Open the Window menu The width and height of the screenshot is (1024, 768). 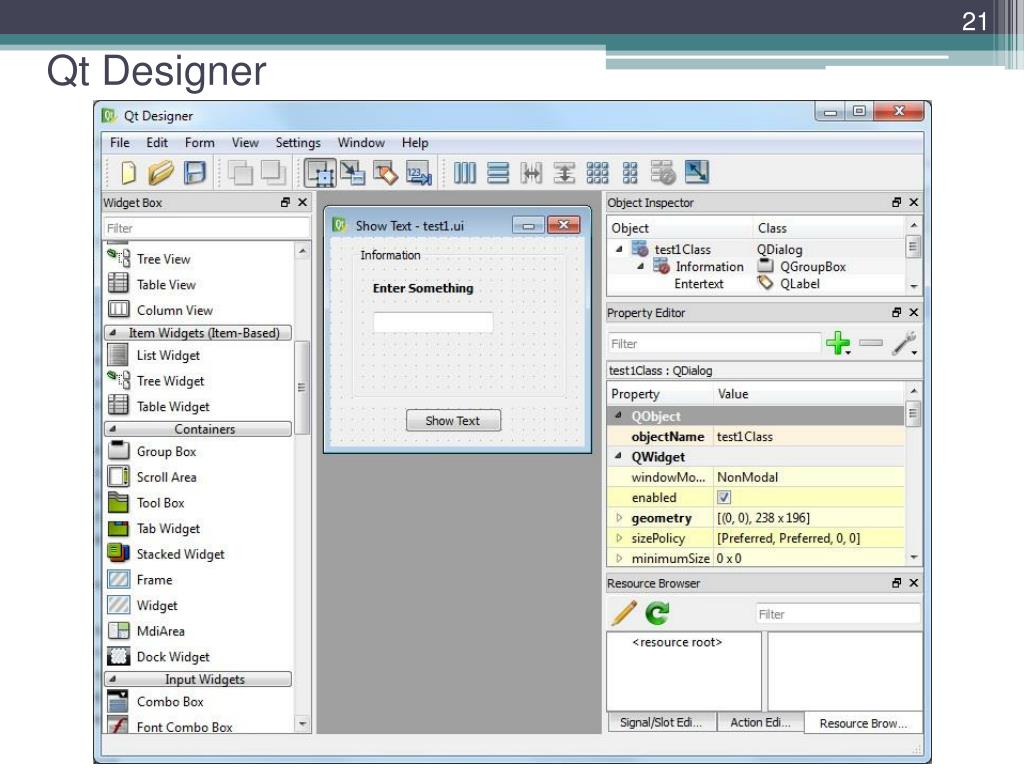point(361,142)
